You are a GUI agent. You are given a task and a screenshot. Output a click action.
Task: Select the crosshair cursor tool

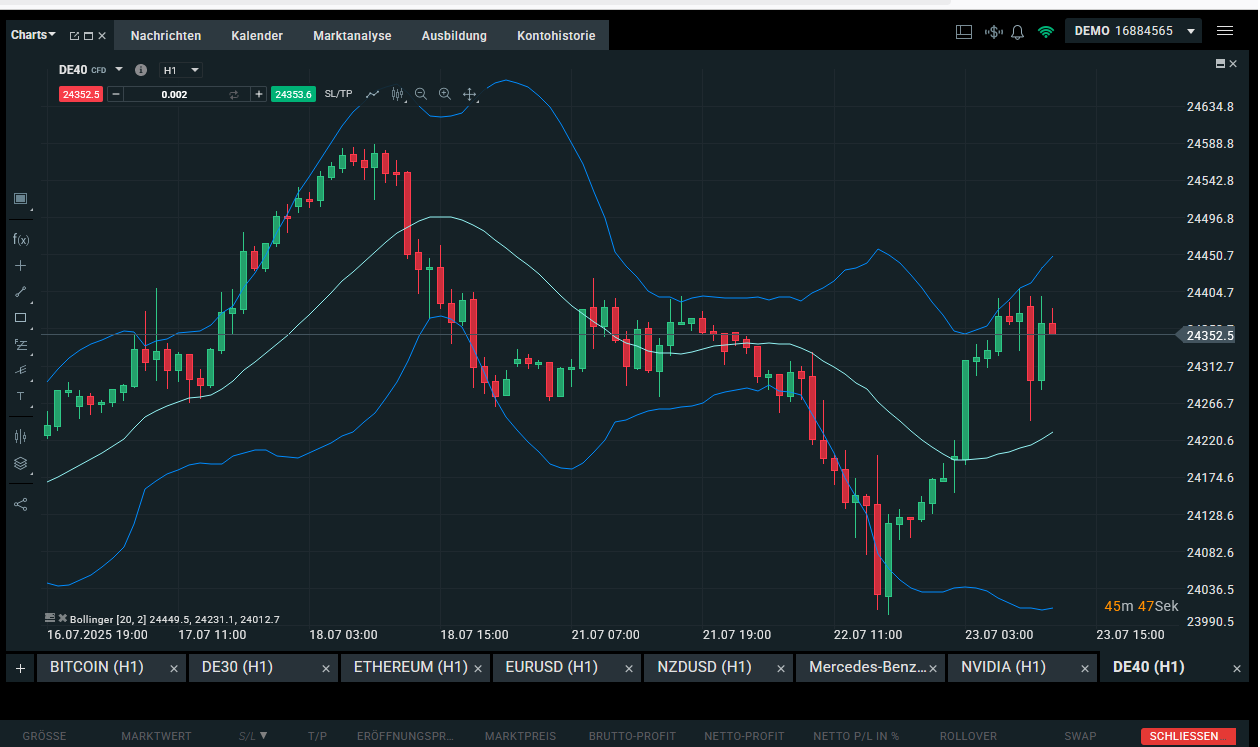coord(20,265)
